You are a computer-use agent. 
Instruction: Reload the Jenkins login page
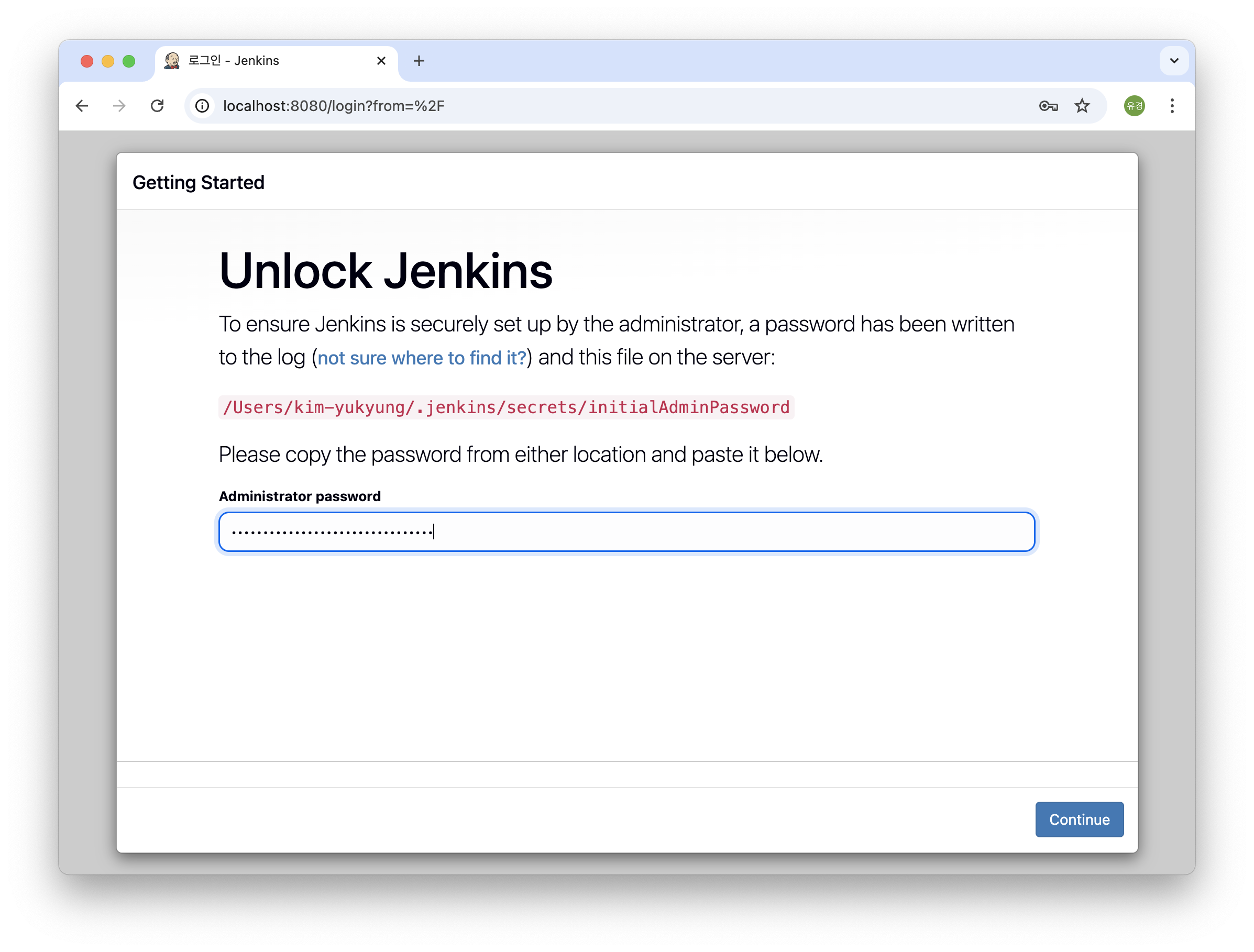click(157, 106)
